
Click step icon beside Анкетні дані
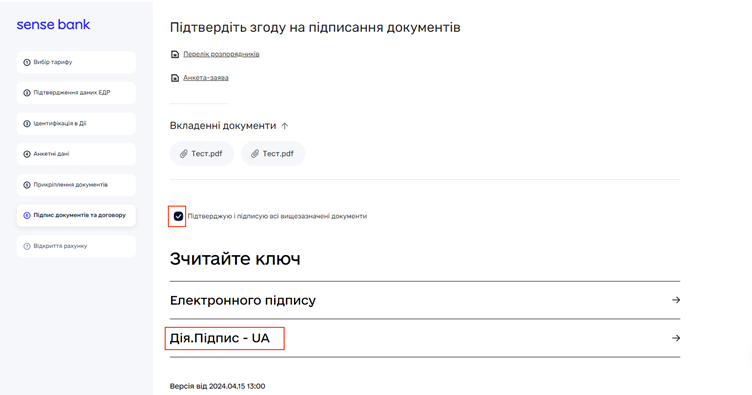pos(27,154)
